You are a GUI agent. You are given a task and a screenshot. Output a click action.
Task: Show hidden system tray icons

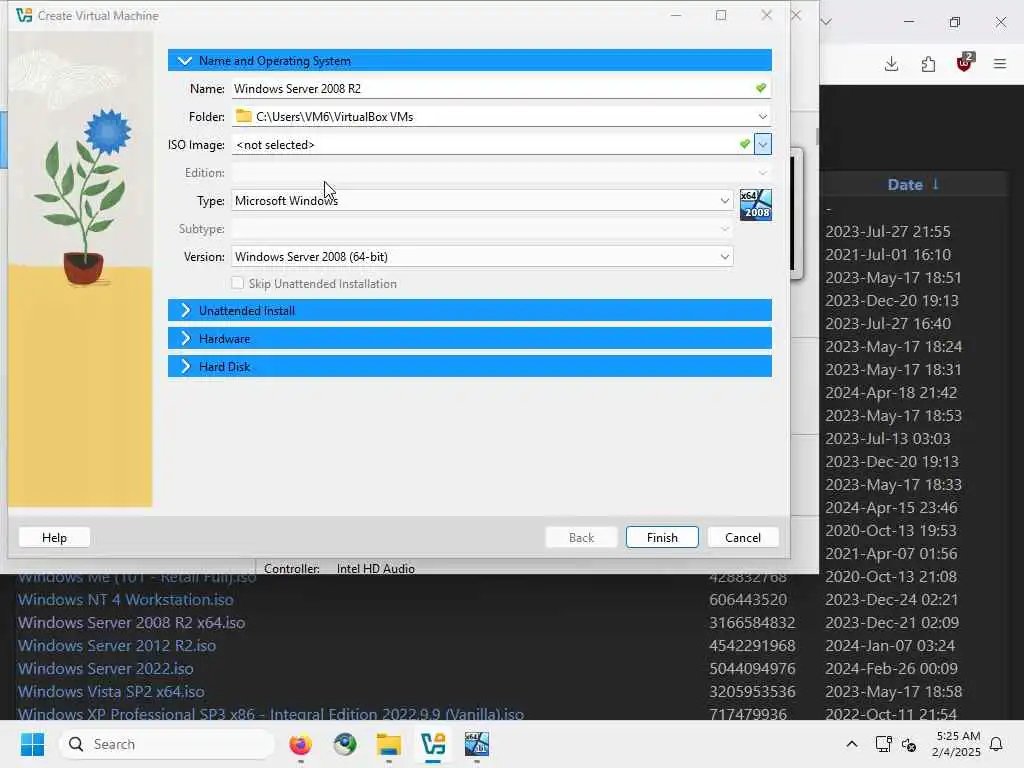point(852,744)
